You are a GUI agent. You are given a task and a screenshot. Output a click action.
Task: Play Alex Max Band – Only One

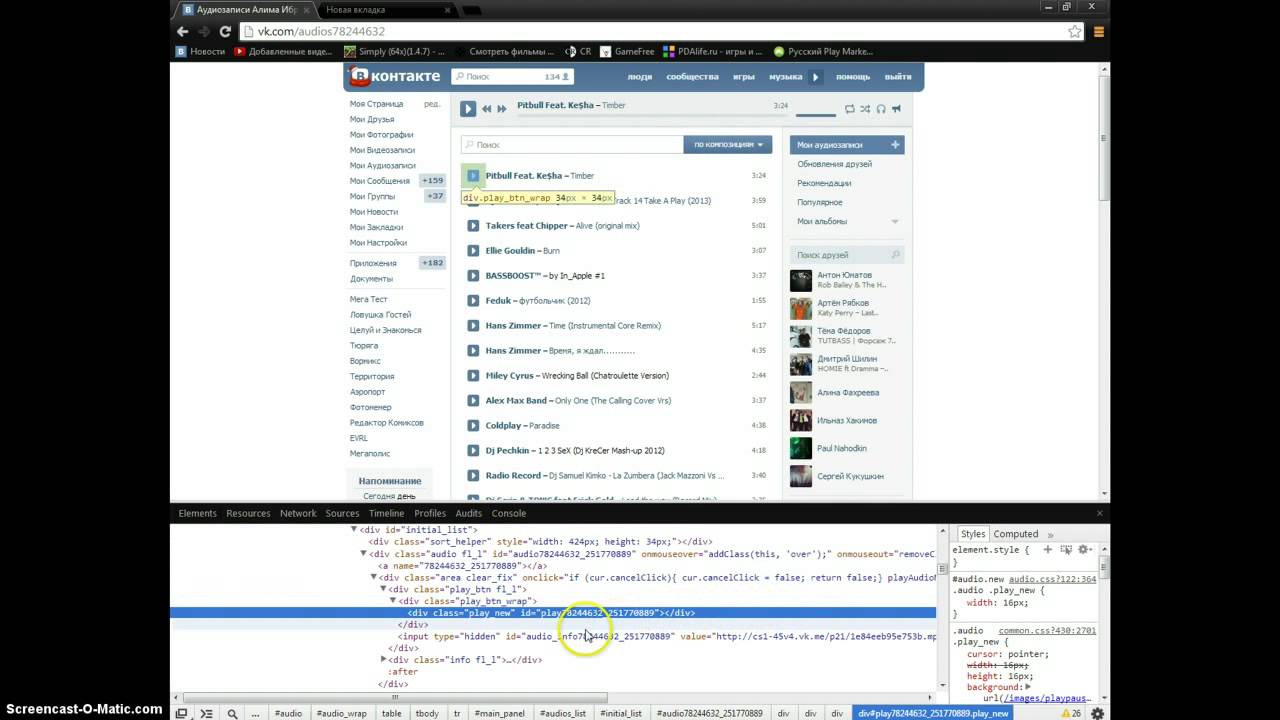click(x=473, y=400)
